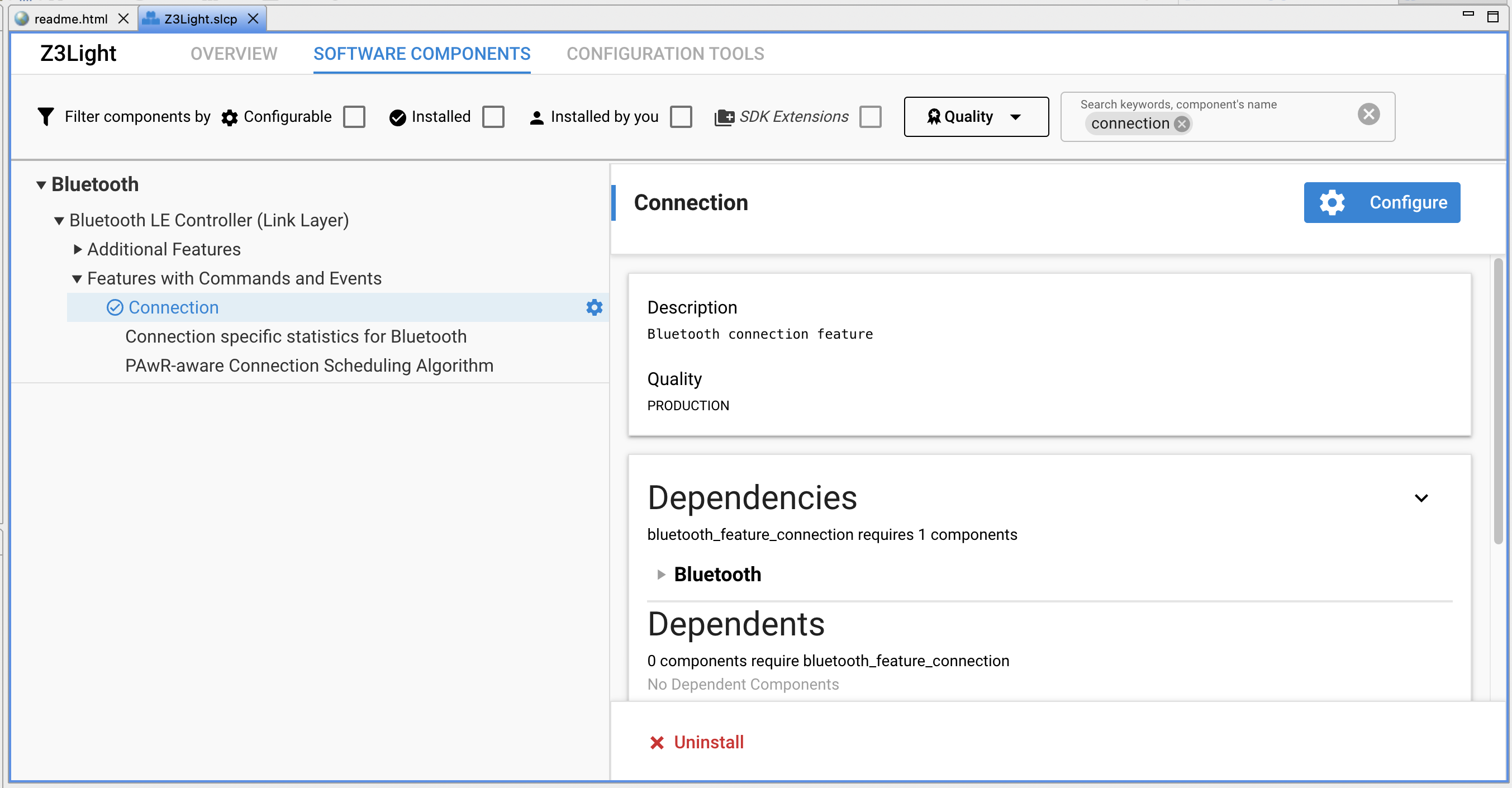Screen dimensions: 1512x788
Task: Enable the Configurable filter checkbox
Action: pos(354,117)
